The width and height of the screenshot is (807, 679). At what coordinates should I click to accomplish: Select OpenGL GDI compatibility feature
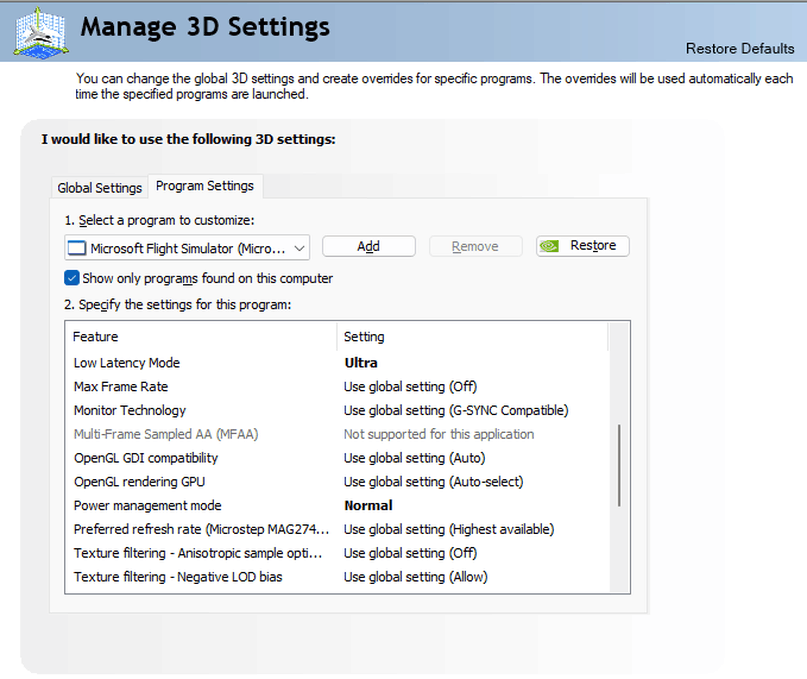click(x=146, y=458)
